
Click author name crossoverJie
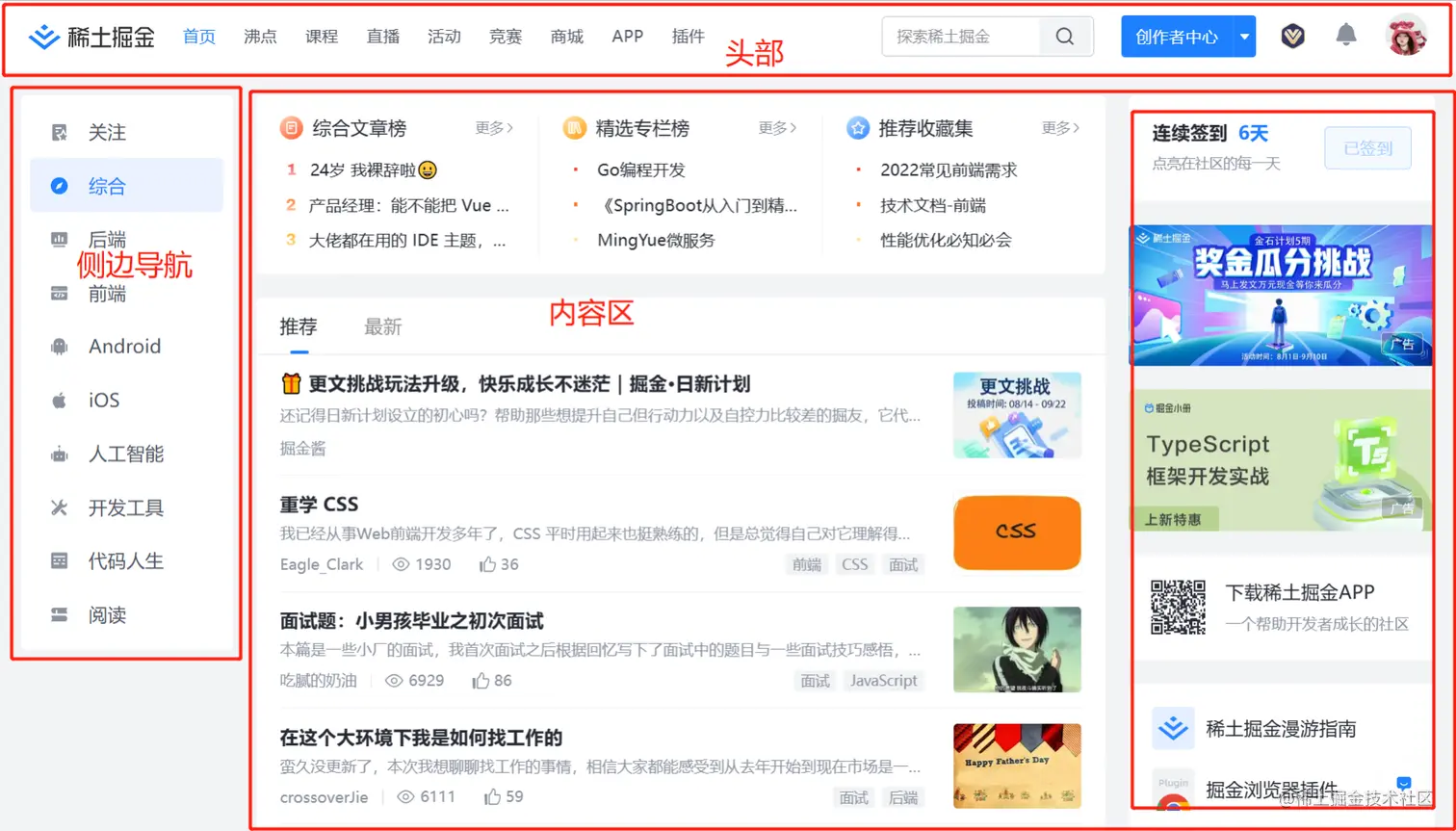[x=324, y=797]
